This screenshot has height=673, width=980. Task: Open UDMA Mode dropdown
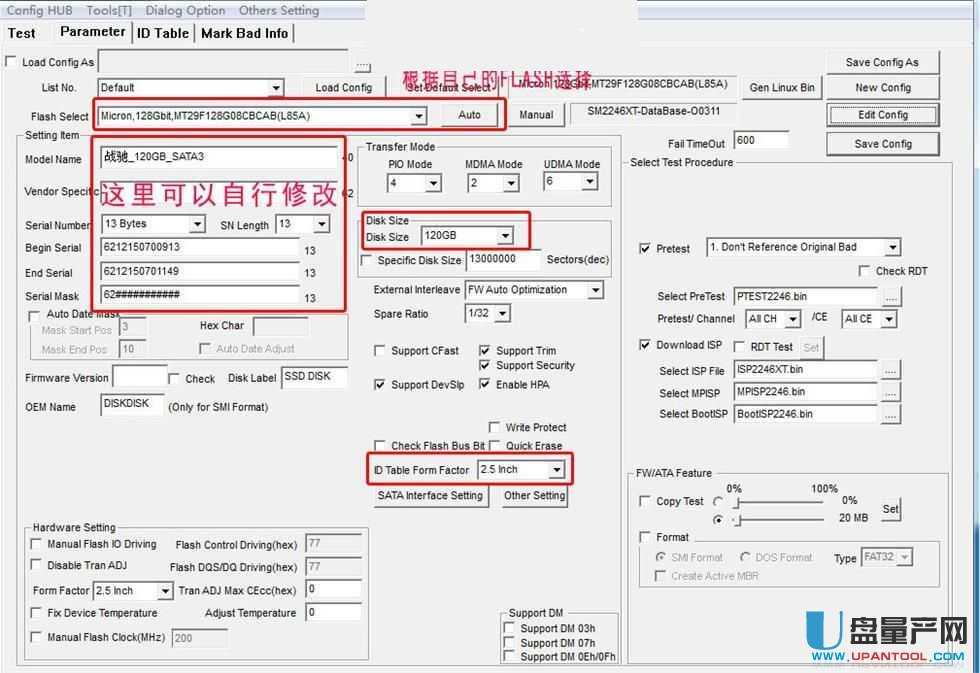click(589, 182)
